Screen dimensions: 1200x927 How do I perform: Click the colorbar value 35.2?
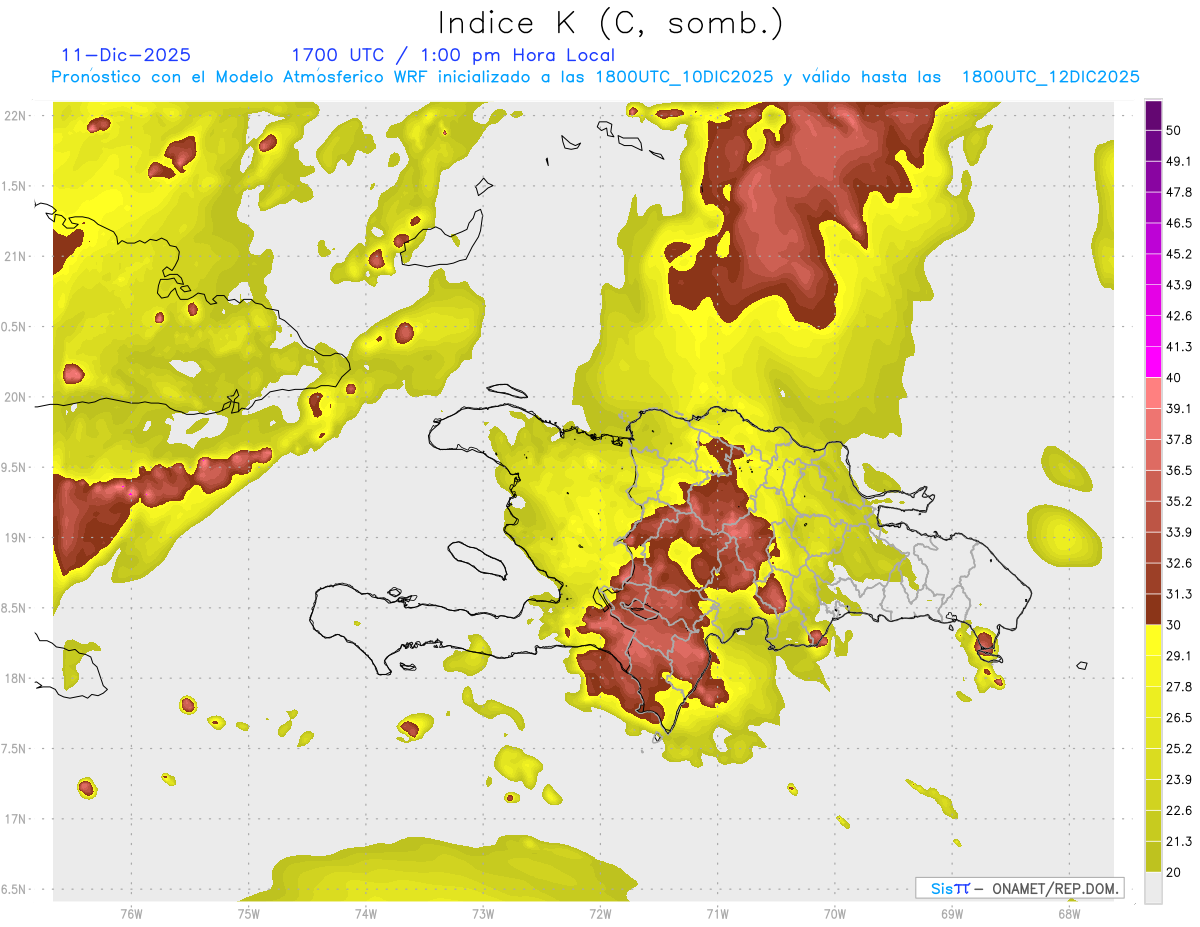click(x=1179, y=501)
